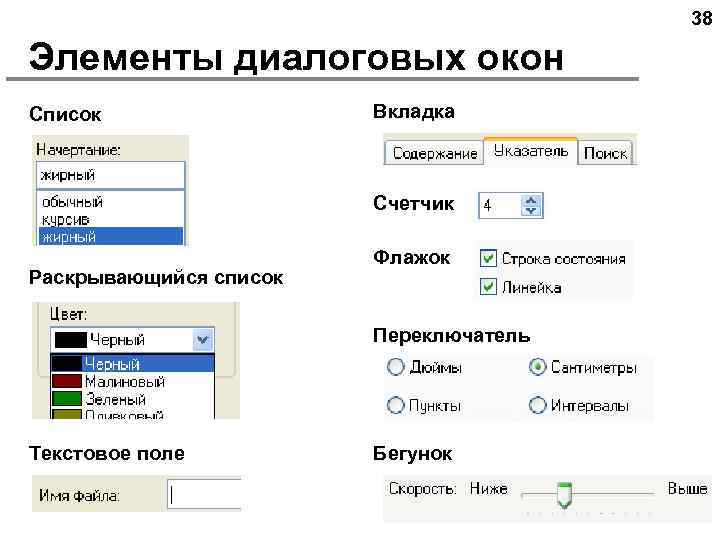This screenshot has width=720, height=540.
Task: Expand the Цвет dropdown arrow
Action: 202,340
